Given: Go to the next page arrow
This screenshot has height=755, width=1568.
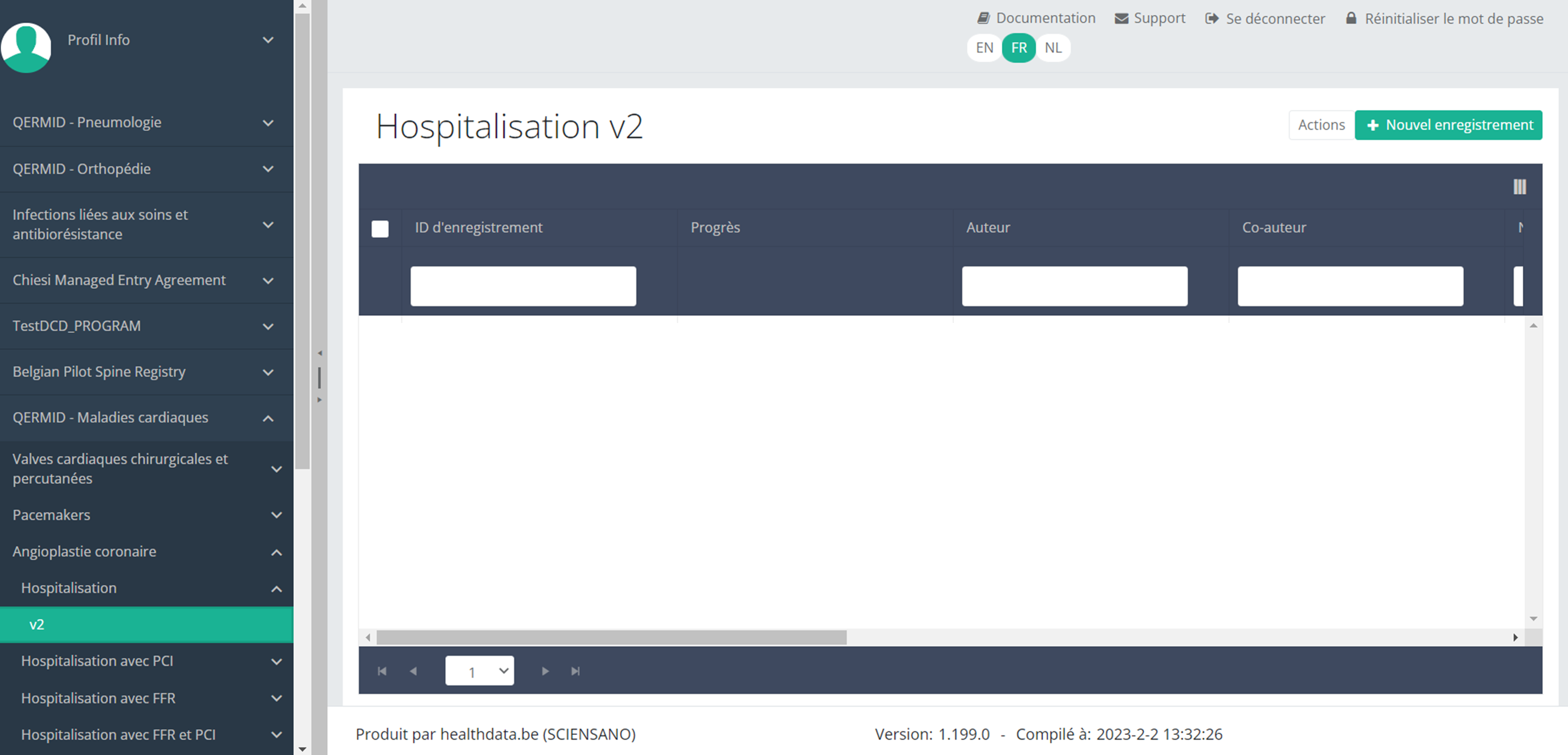Looking at the screenshot, I should [545, 671].
